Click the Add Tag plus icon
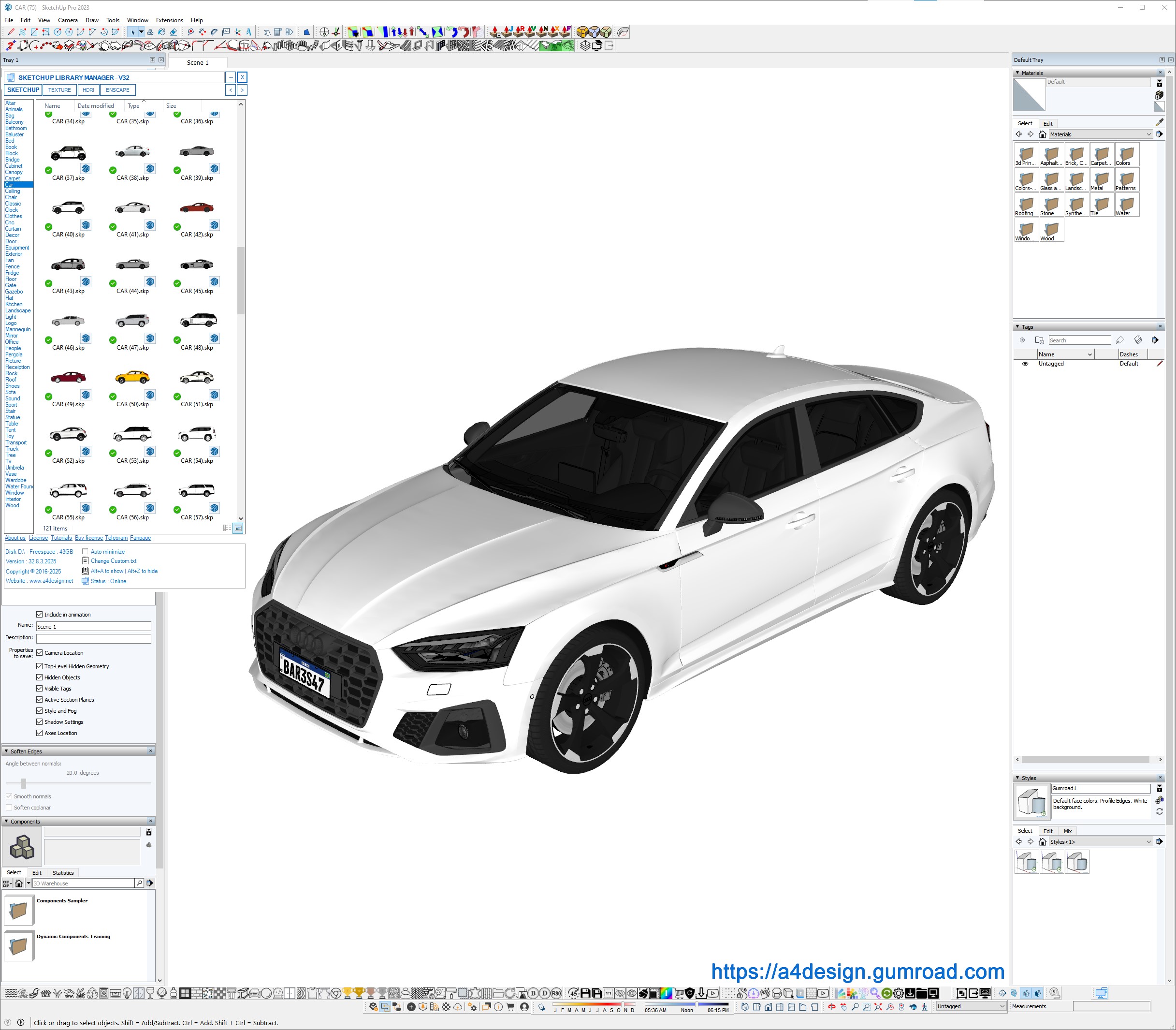1176x1030 pixels. 1022,340
